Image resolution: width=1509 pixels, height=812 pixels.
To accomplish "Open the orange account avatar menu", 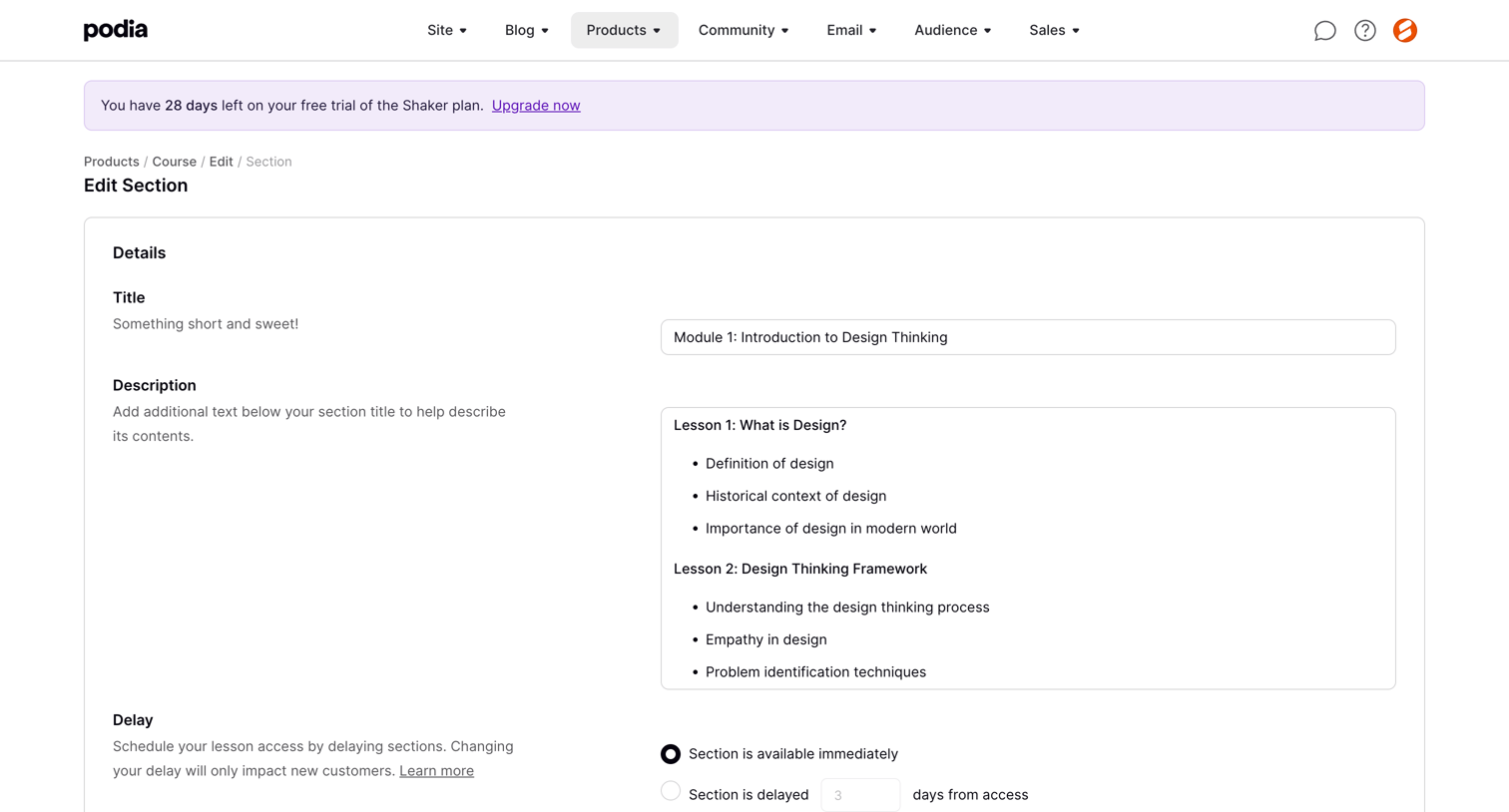I will [1404, 31].
